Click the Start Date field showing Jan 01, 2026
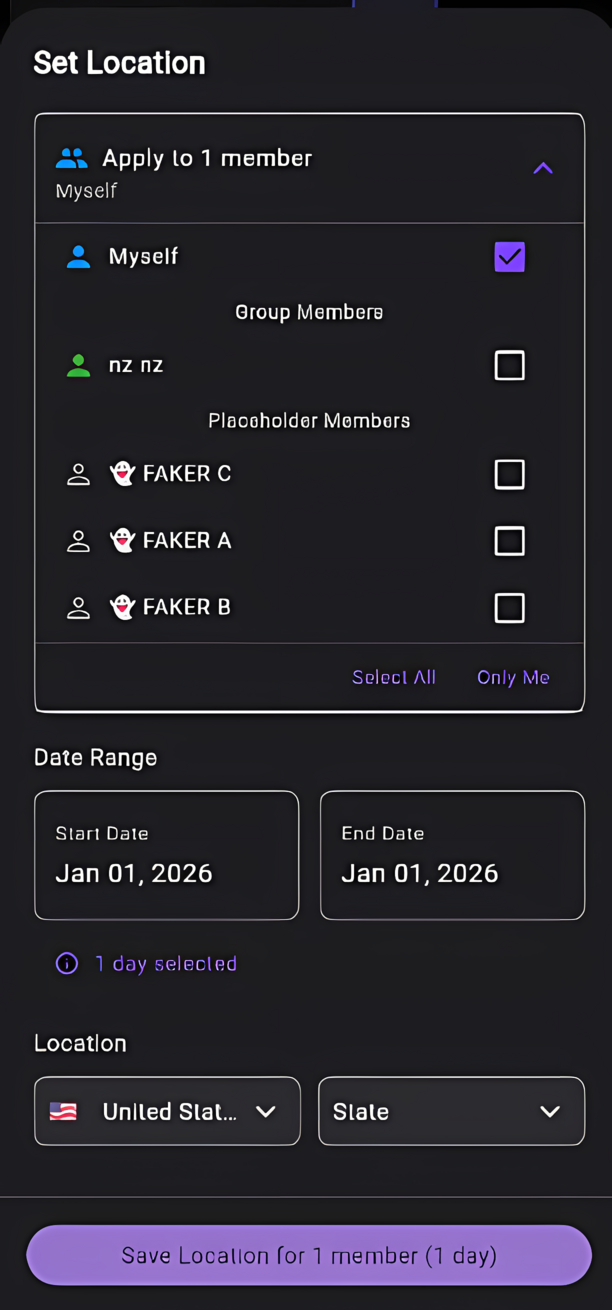Viewport: 612px width, 1310px height. click(166, 855)
